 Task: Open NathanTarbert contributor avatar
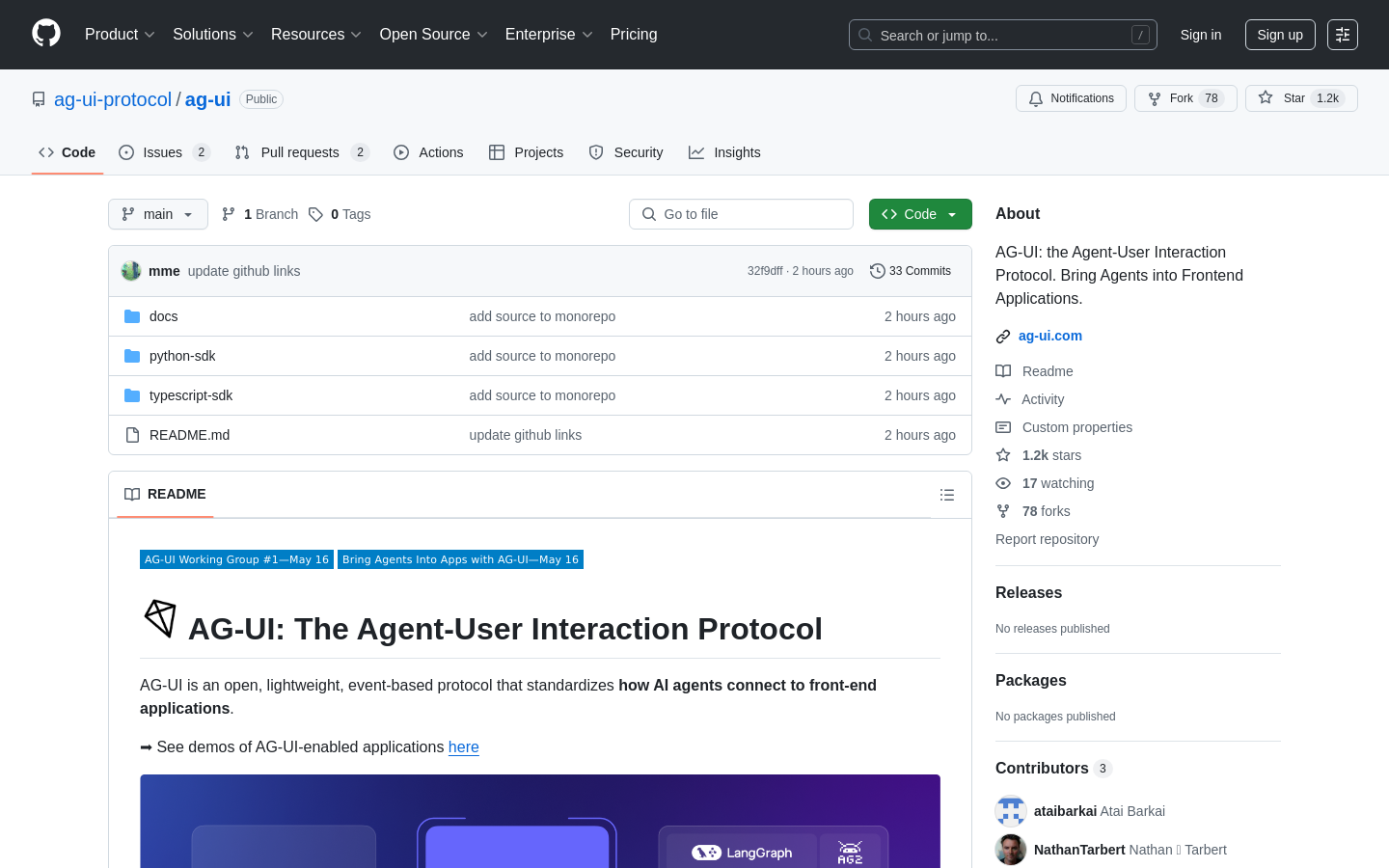(1011, 850)
